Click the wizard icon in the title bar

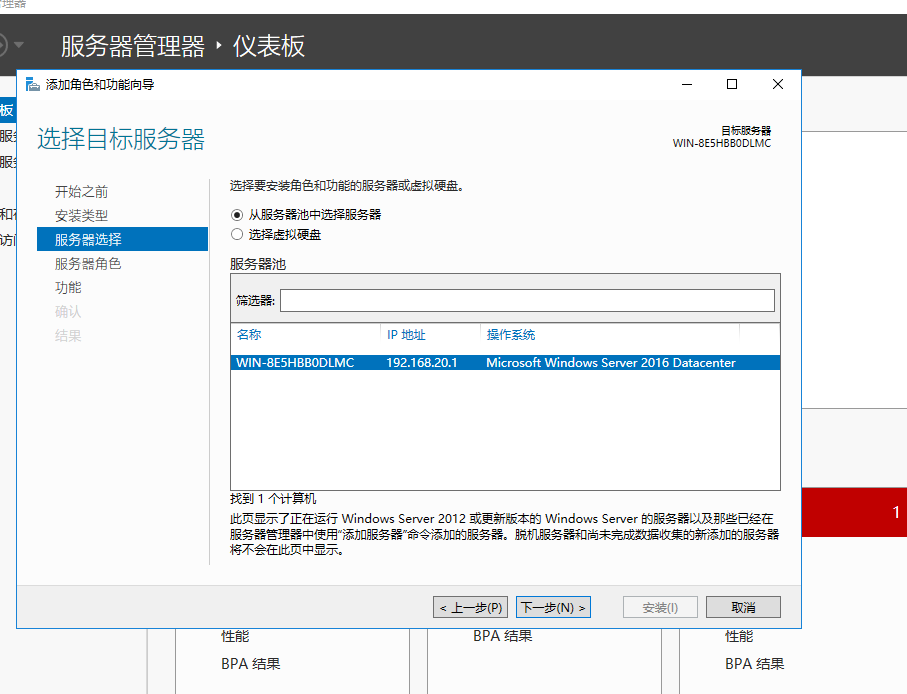(x=32, y=84)
